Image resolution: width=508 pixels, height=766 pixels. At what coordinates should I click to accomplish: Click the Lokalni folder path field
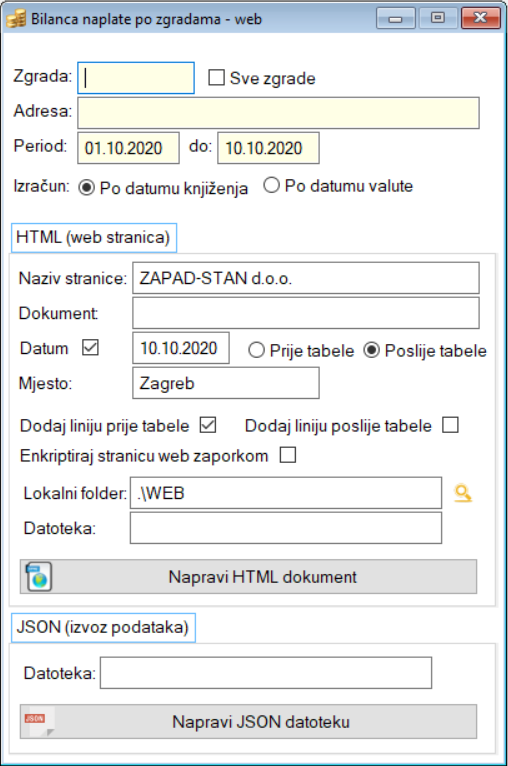pyautogui.click(x=286, y=493)
